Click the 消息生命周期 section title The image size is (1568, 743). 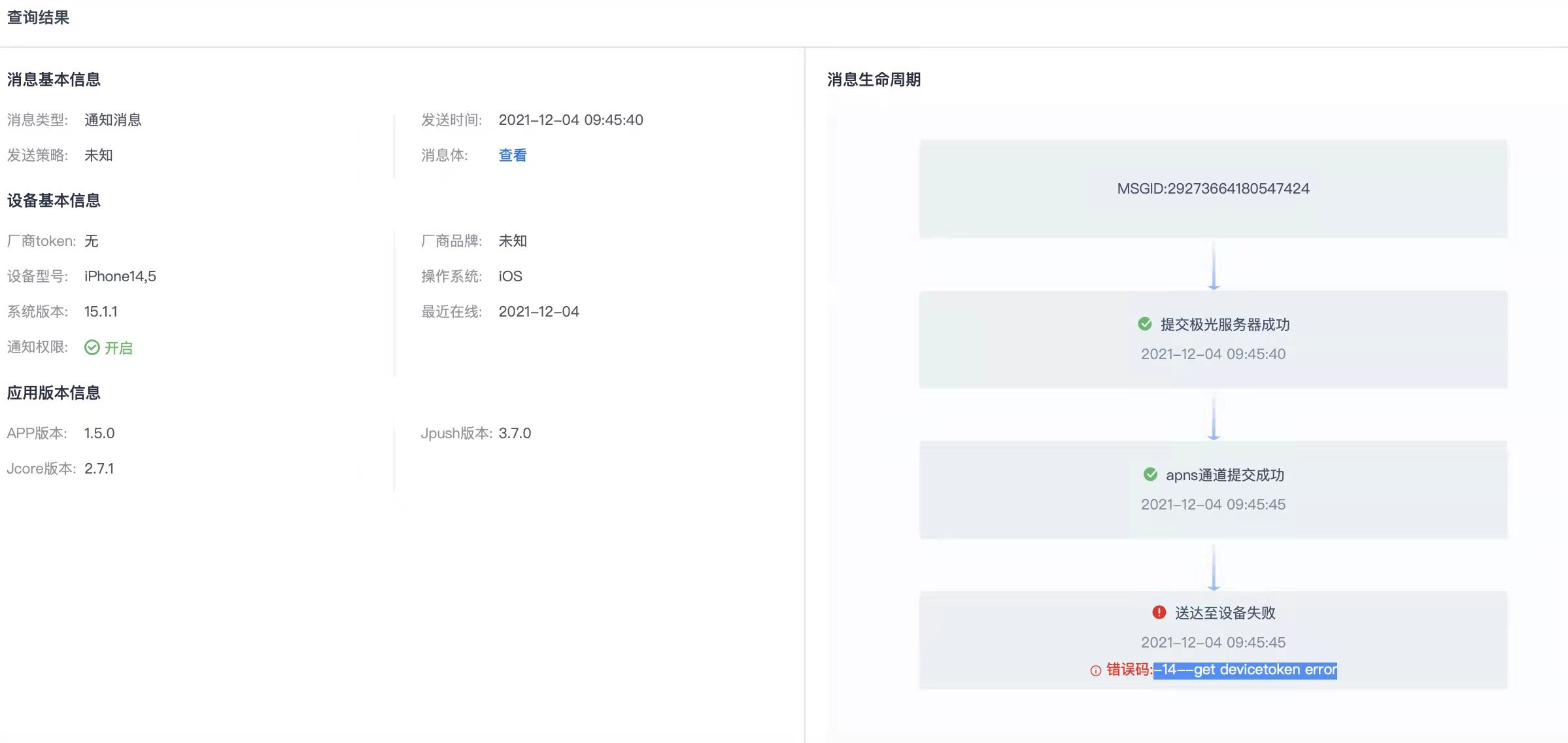(874, 80)
